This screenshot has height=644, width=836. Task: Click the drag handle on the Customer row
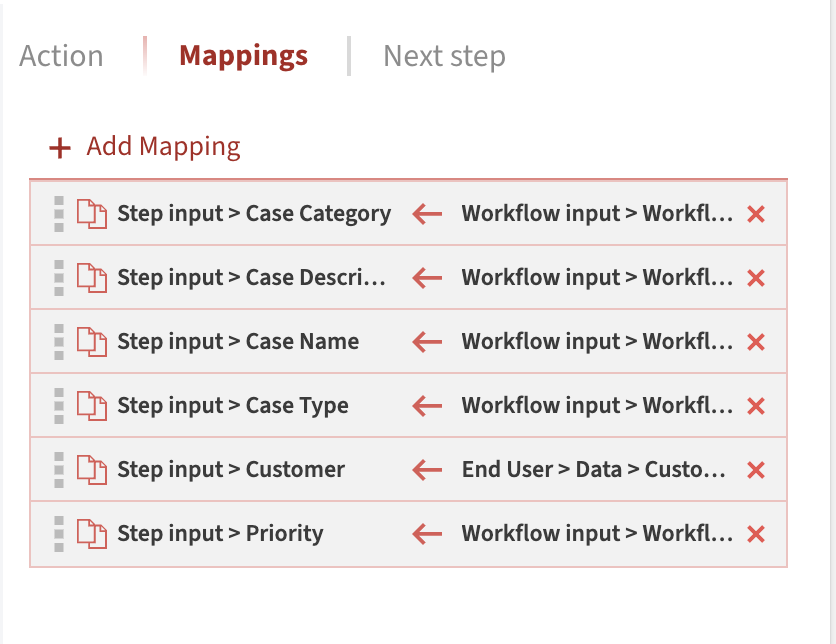click(59, 469)
